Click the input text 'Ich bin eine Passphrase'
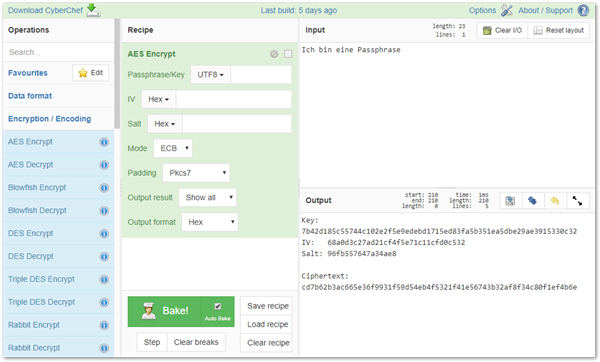 (x=351, y=50)
